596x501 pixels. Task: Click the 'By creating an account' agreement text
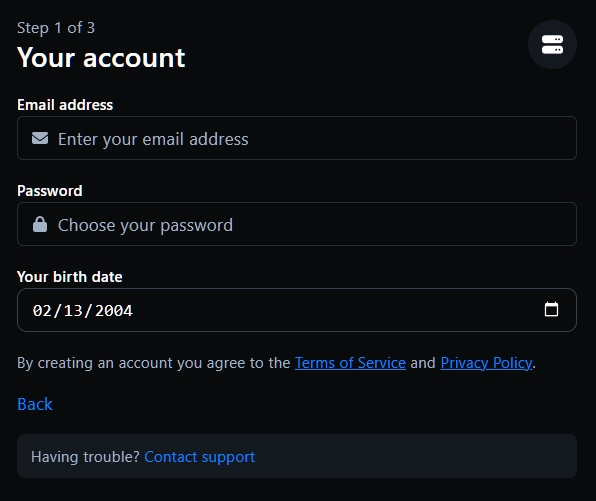[x=154, y=363]
